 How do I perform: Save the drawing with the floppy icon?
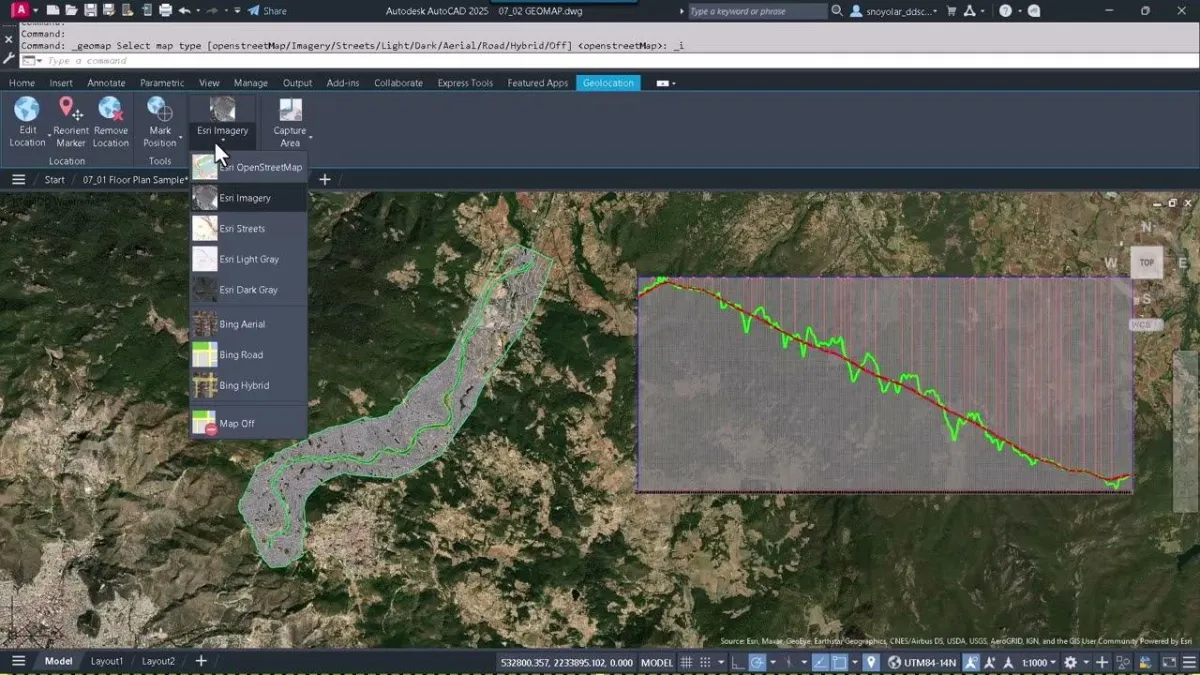[90, 10]
